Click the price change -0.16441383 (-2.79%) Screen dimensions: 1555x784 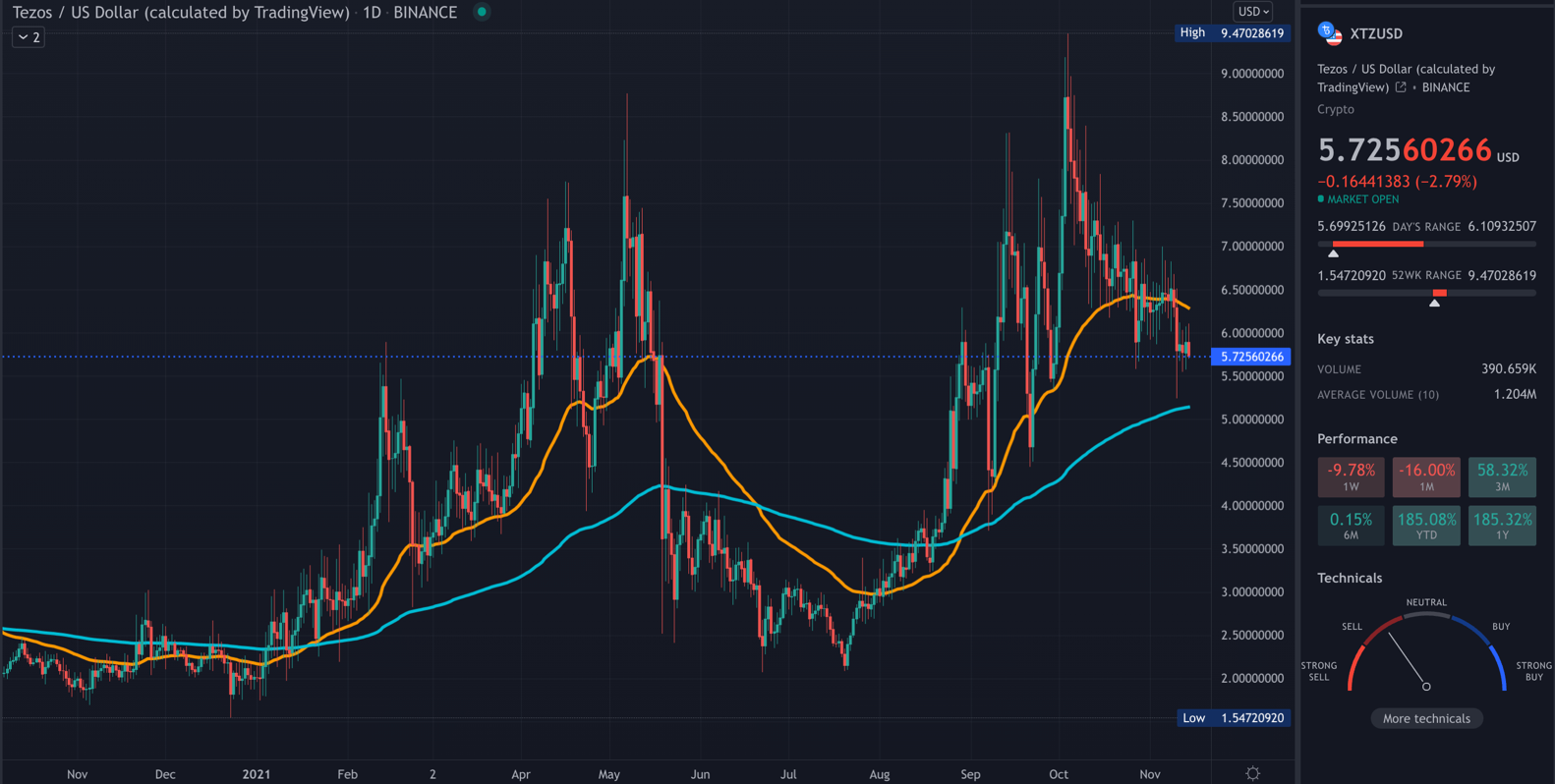coord(1397,182)
